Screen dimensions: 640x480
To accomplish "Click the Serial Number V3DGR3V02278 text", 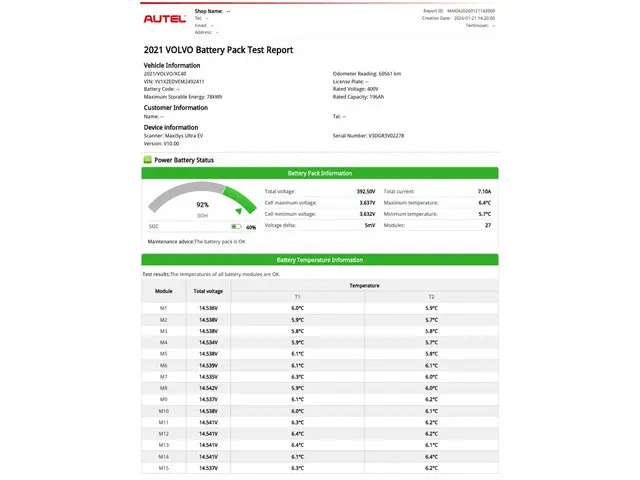I will point(368,135).
